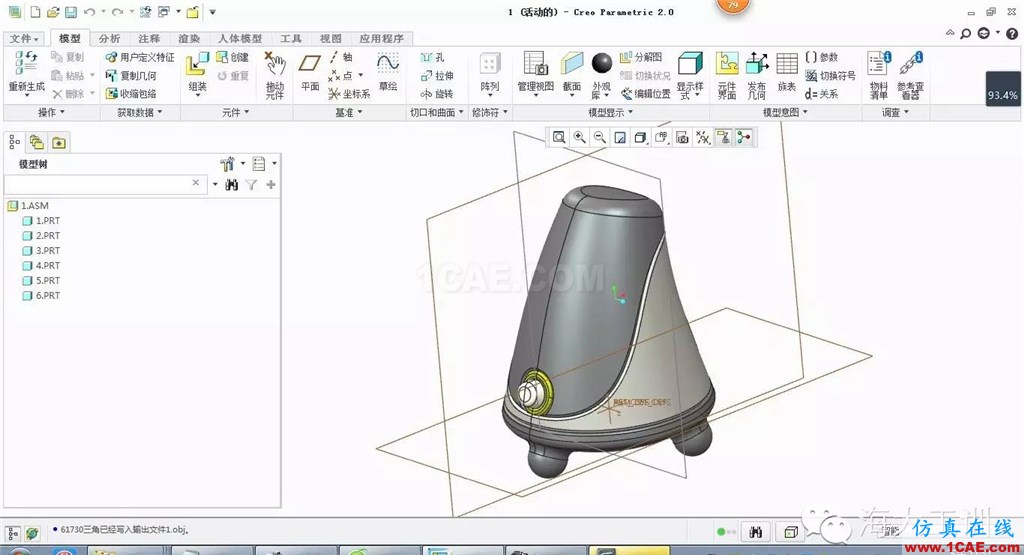Expand the 模型显示 (Model Display) group dropdown
1024x555 pixels.
coord(611,112)
